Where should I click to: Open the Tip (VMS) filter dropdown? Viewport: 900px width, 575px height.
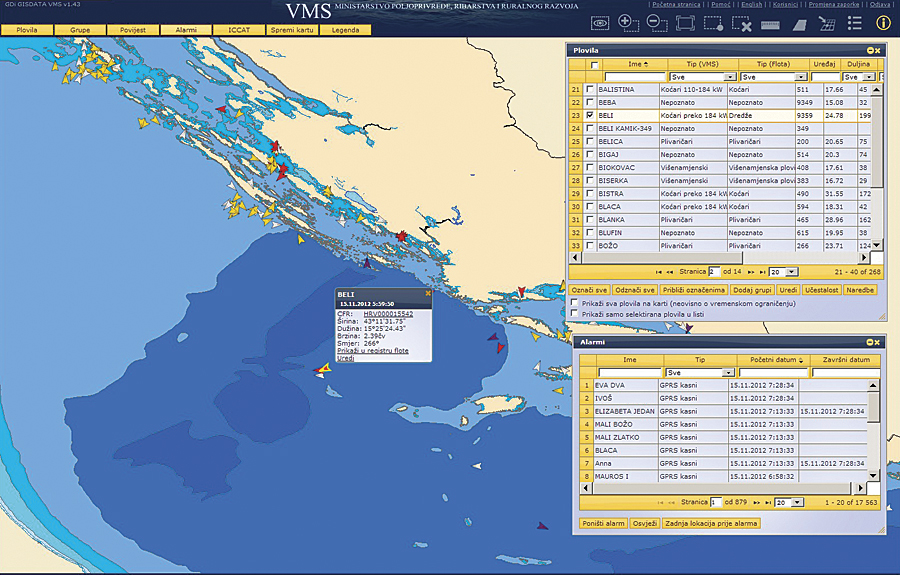[x=730, y=76]
